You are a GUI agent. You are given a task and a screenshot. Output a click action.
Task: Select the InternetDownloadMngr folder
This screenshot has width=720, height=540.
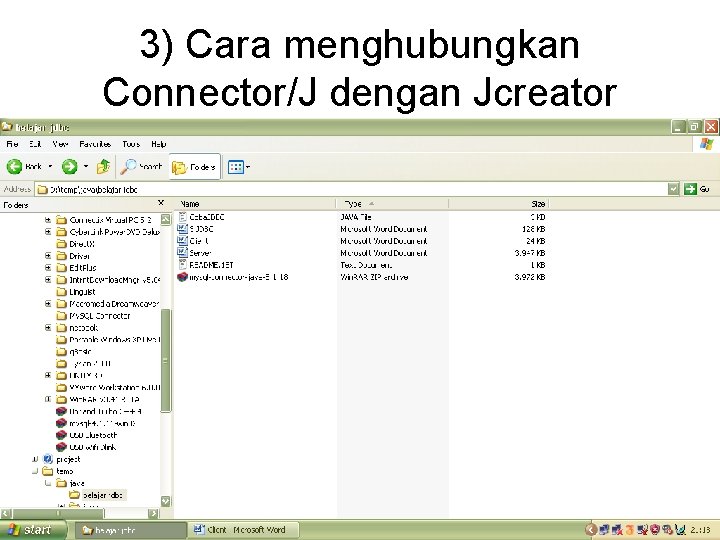(x=108, y=280)
